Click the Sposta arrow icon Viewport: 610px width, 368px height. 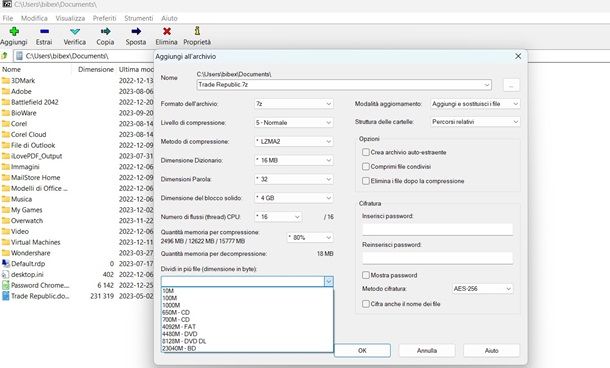(136, 32)
